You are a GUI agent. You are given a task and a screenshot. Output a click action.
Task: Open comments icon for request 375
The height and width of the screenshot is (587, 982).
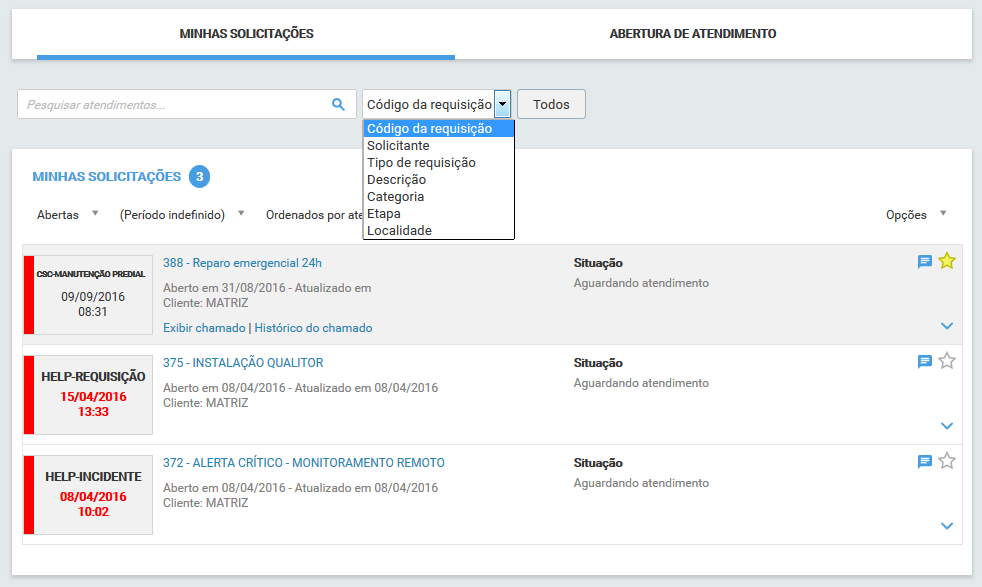tap(925, 362)
